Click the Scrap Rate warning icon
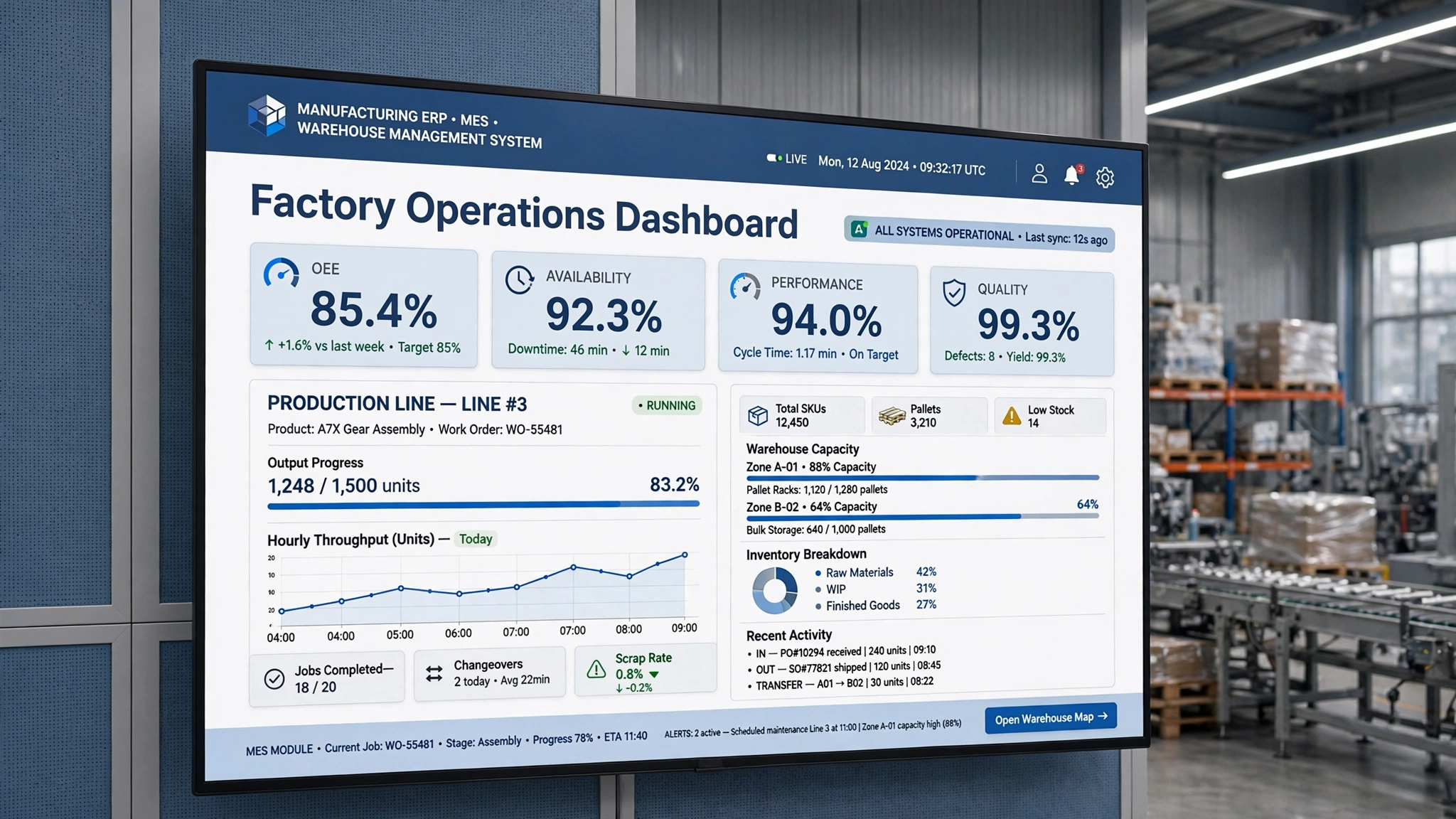 pyautogui.click(x=596, y=669)
